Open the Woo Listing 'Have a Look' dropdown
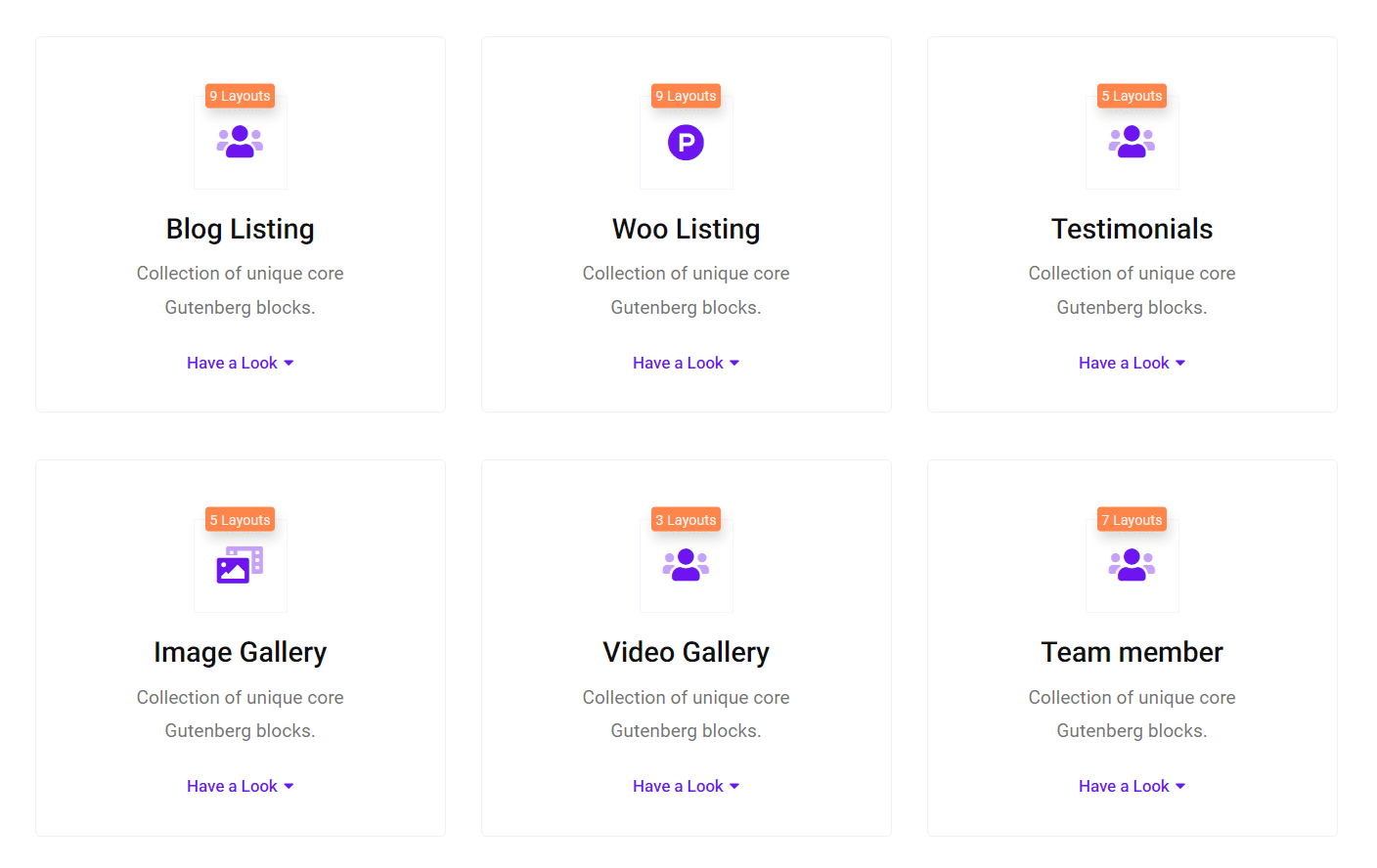 [x=686, y=363]
